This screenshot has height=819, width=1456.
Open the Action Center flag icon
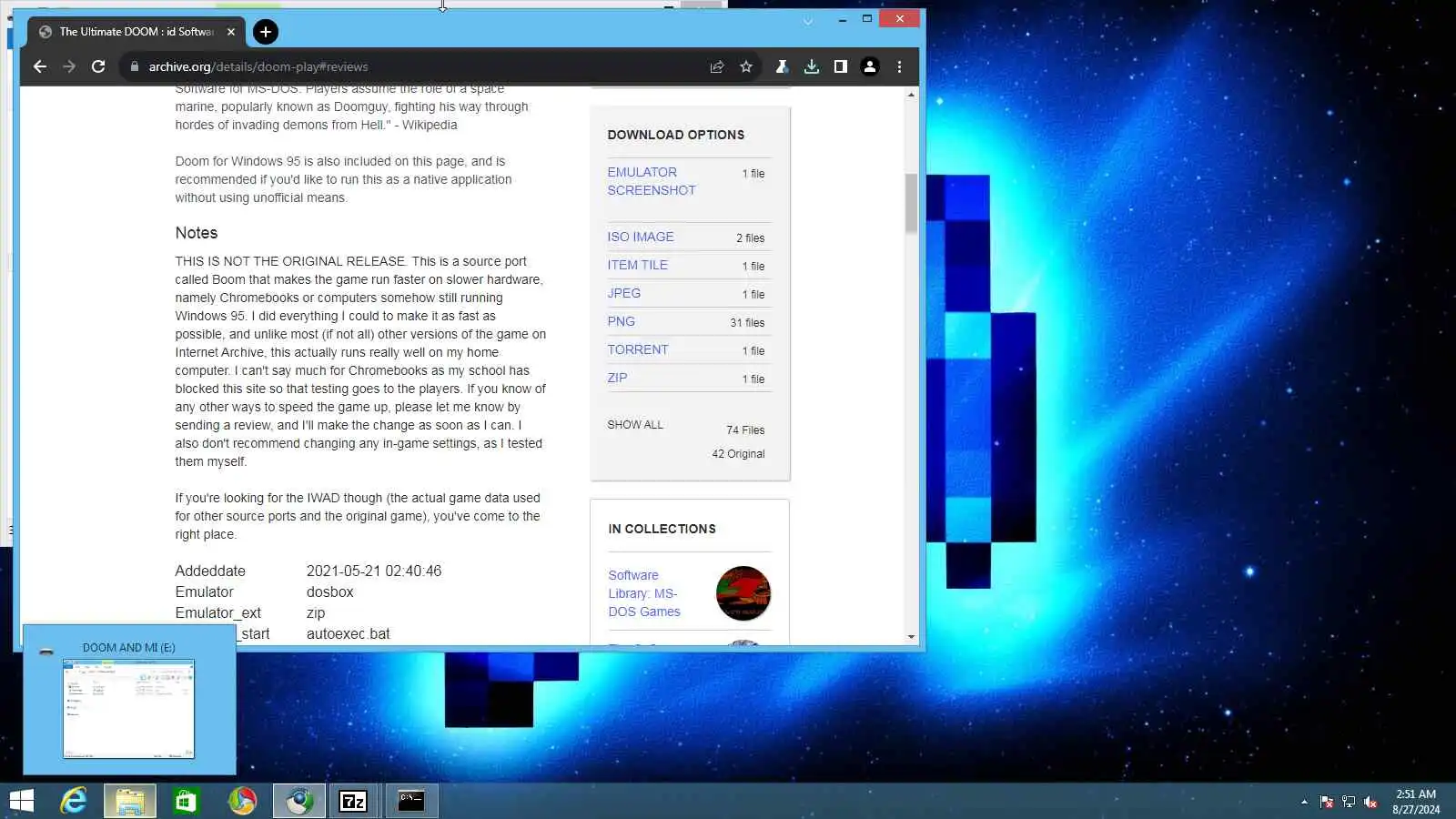pos(1327,802)
